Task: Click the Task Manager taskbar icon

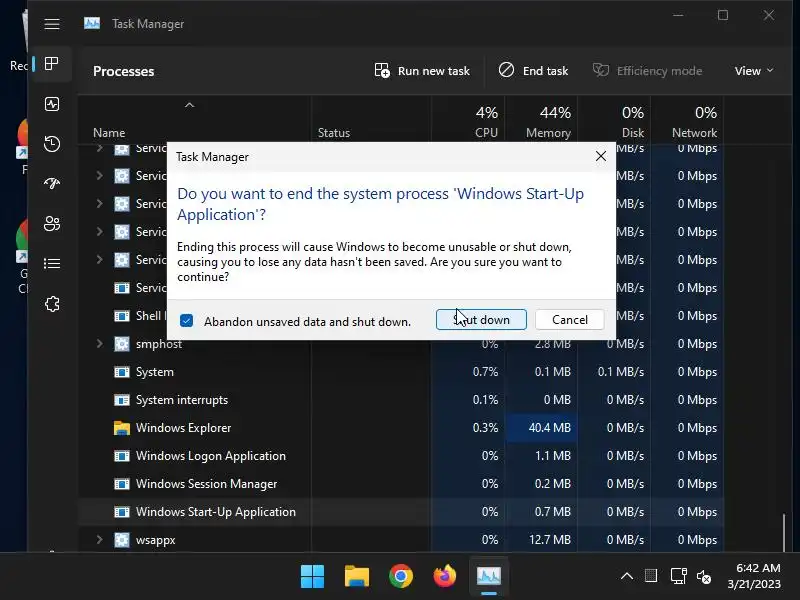Action: pos(489,577)
